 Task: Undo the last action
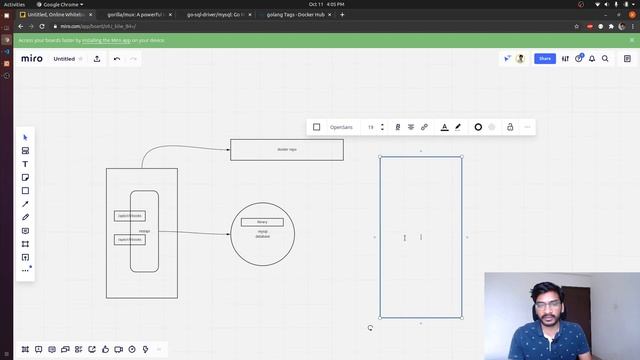117,59
